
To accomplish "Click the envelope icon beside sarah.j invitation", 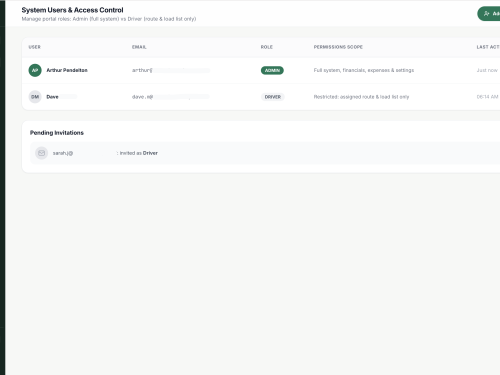I will 42,153.
